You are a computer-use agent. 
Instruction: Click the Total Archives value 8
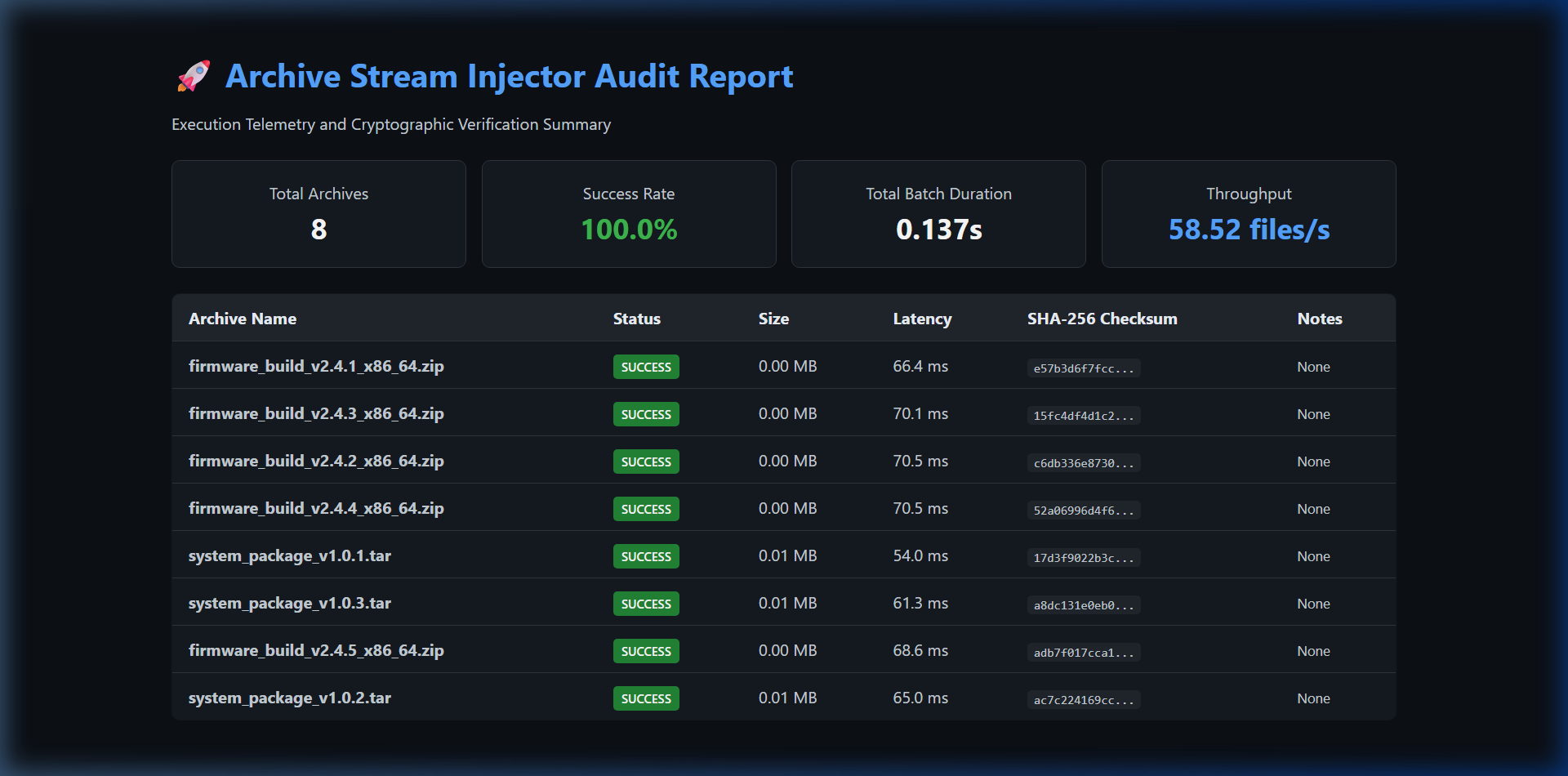click(318, 230)
